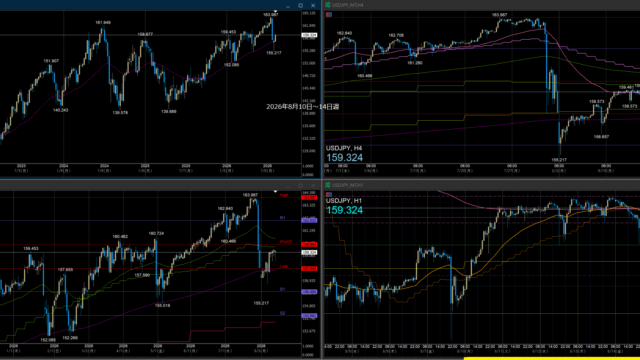This screenshot has height=360, width=640.
Task: Click the chart shift triangle on the bottom-left chart
Action: click(276, 191)
